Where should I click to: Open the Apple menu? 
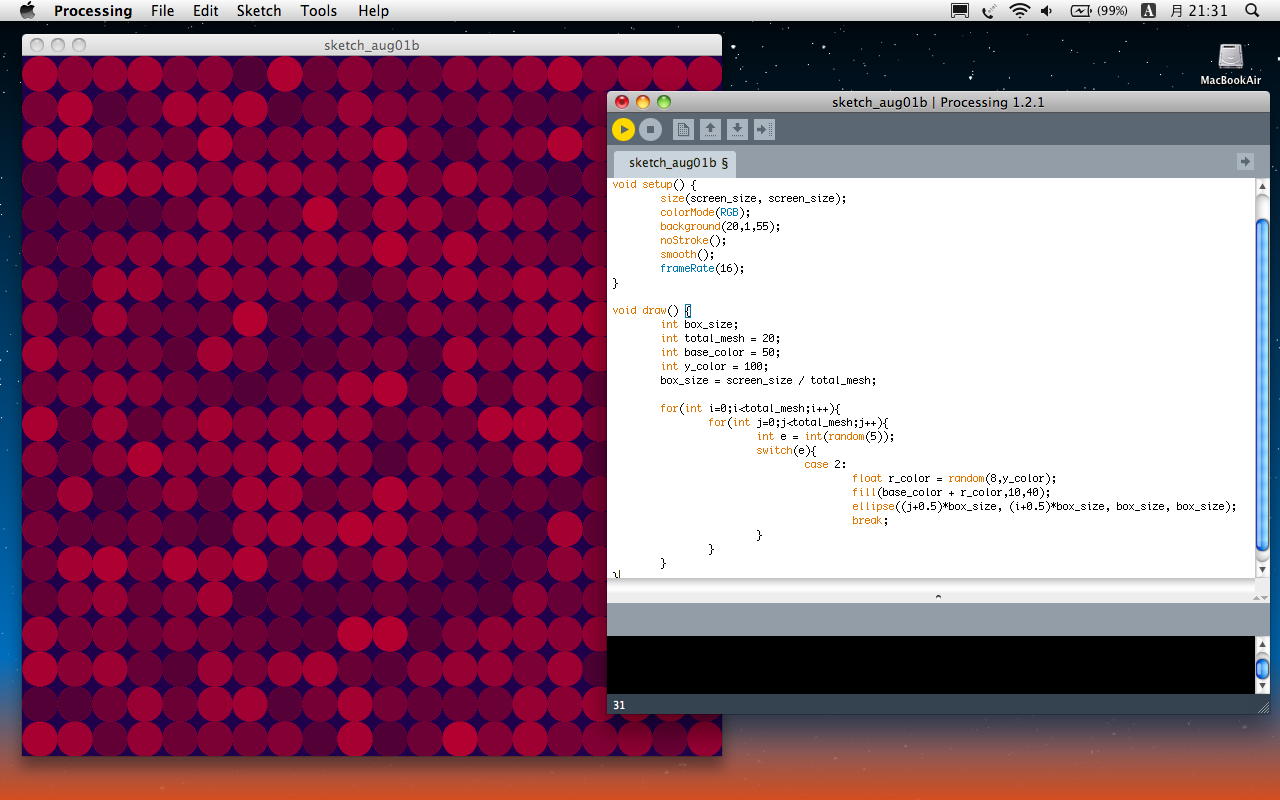click(x=27, y=11)
